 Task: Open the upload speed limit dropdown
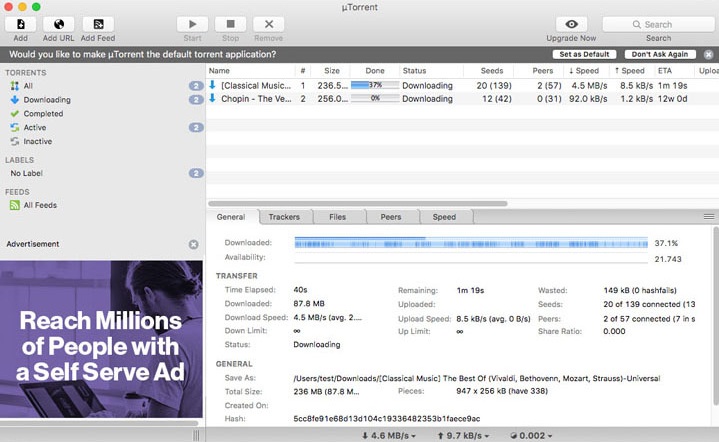tap(464, 436)
